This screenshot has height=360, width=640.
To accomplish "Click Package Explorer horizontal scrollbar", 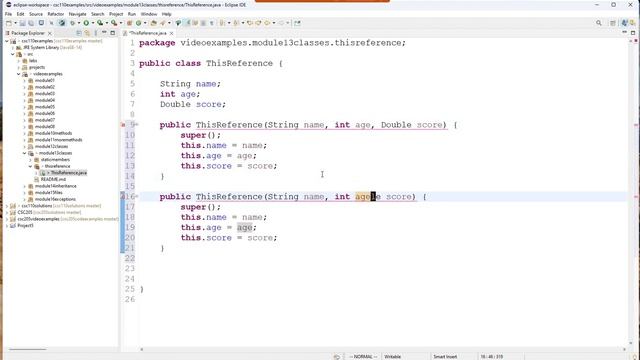I will pyautogui.click(x=28, y=349).
